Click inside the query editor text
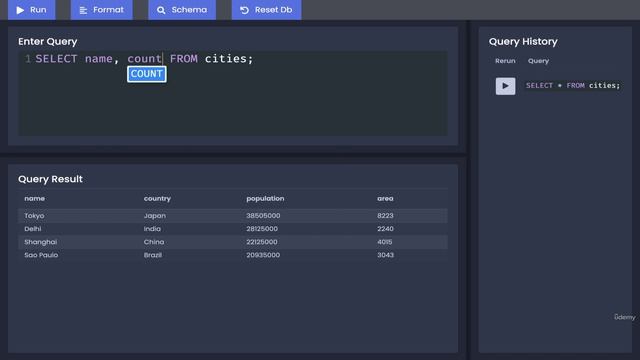The height and width of the screenshot is (360, 640). 144,59
